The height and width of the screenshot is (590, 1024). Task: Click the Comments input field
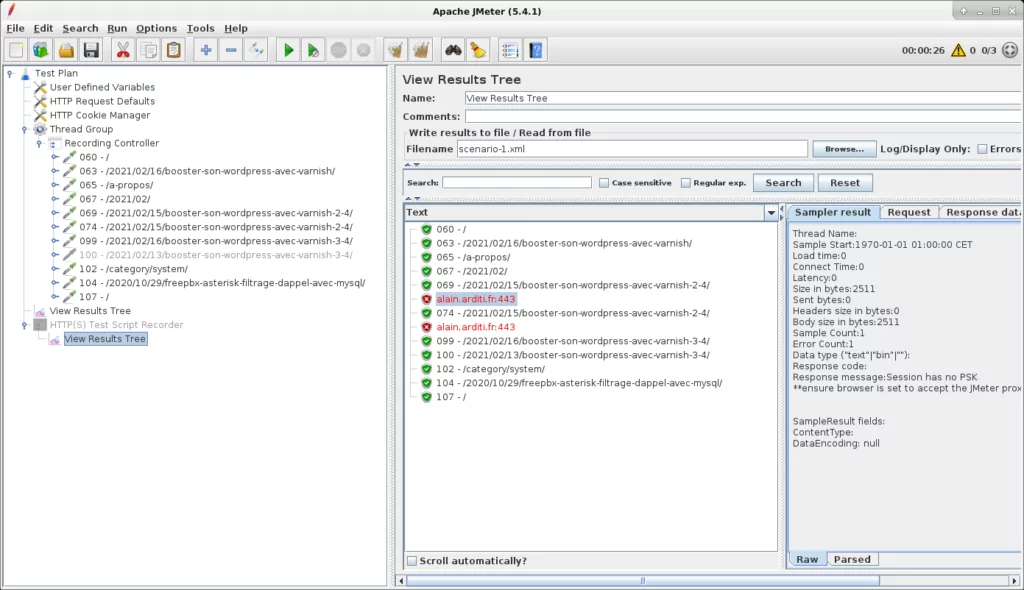pyautogui.click(x=744, y=116)
